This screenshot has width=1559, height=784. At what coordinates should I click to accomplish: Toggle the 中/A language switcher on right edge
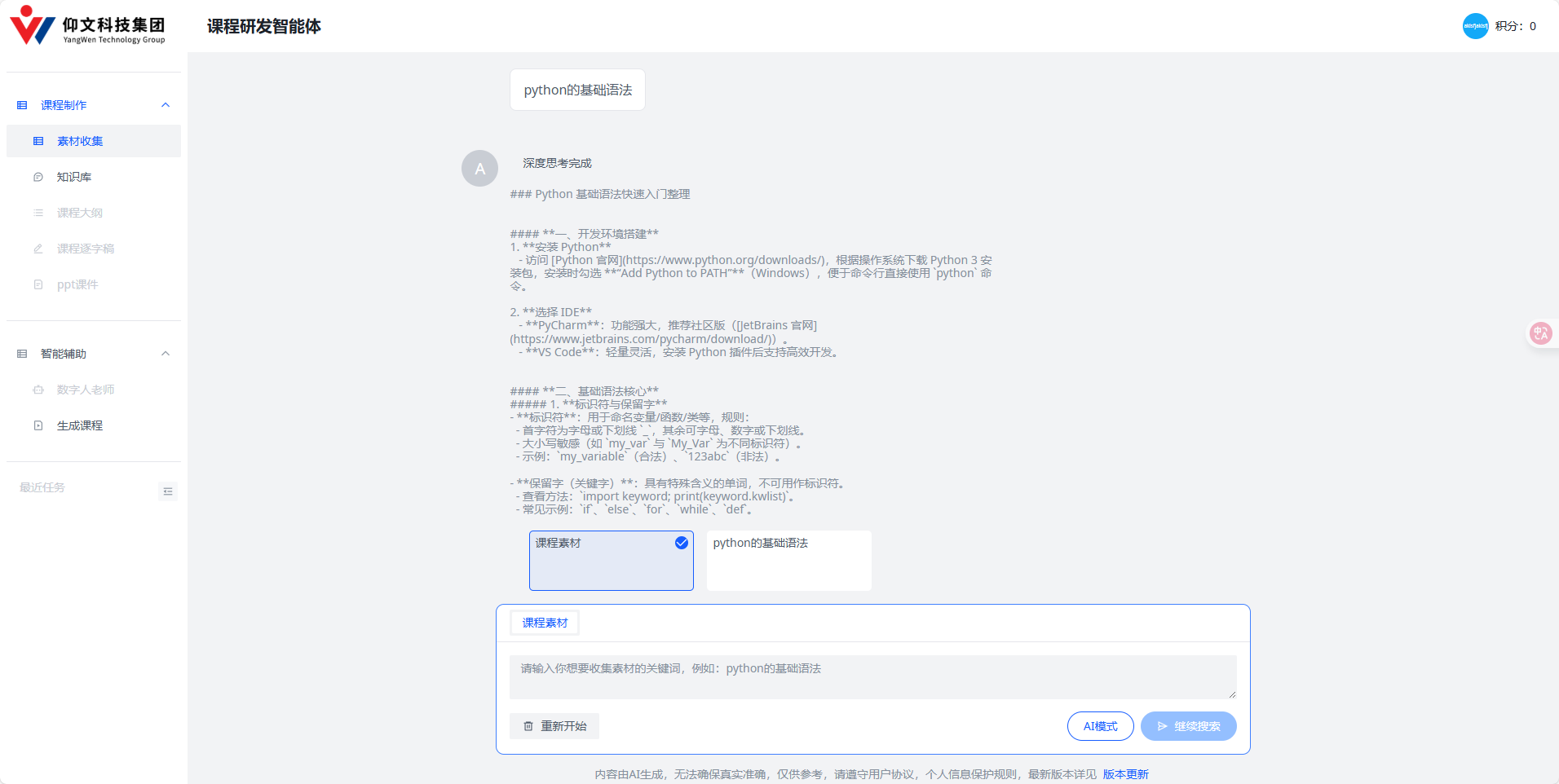coord(1543,333)
